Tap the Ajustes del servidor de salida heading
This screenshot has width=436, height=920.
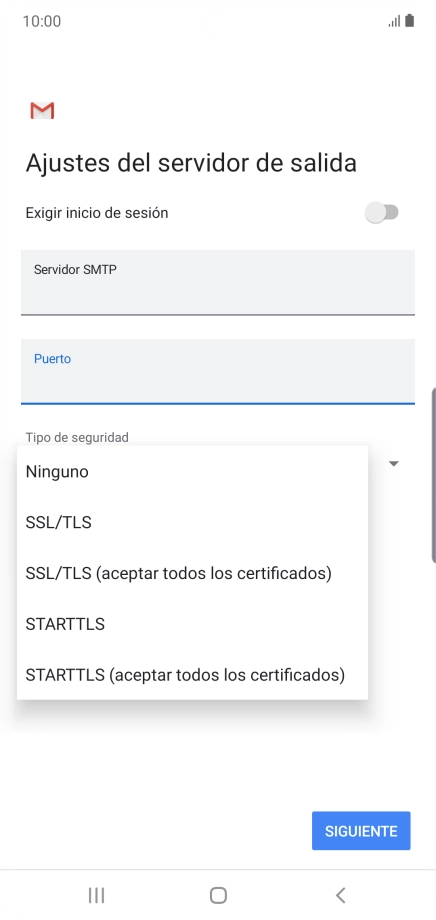click(191, 163)
